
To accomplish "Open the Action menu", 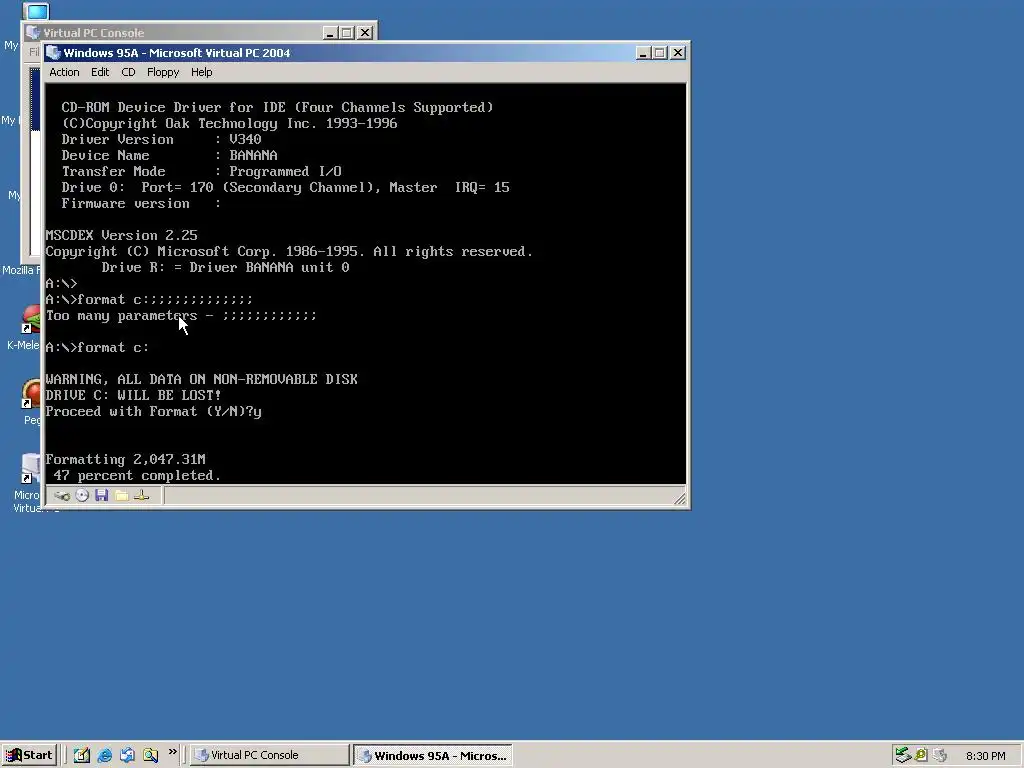I will [64, 72].
